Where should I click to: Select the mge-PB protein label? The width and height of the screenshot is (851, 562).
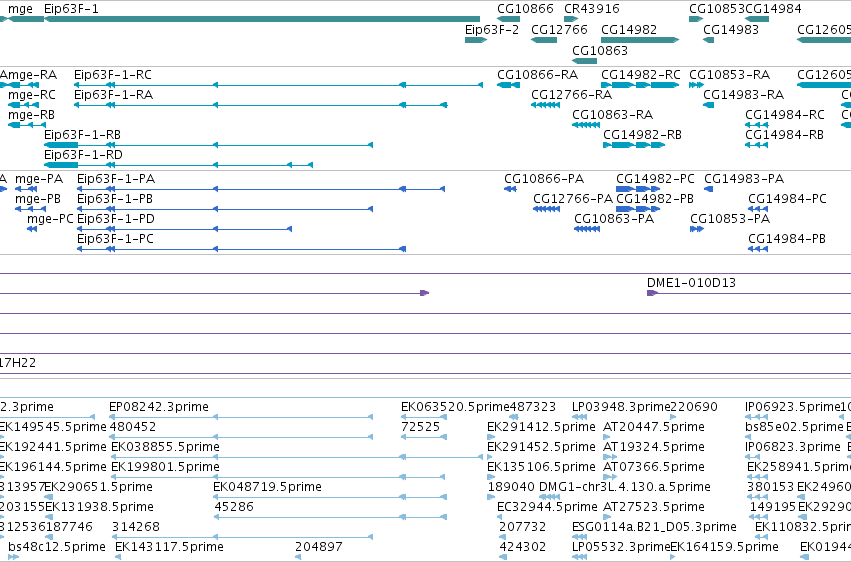38,199
